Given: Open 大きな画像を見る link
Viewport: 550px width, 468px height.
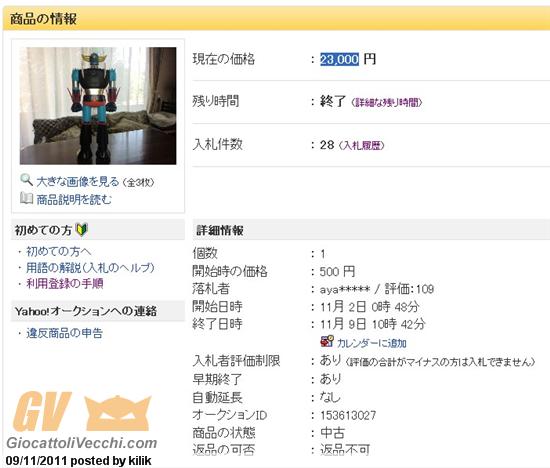Looking at the screenshot, I should (x=78, y=182).
